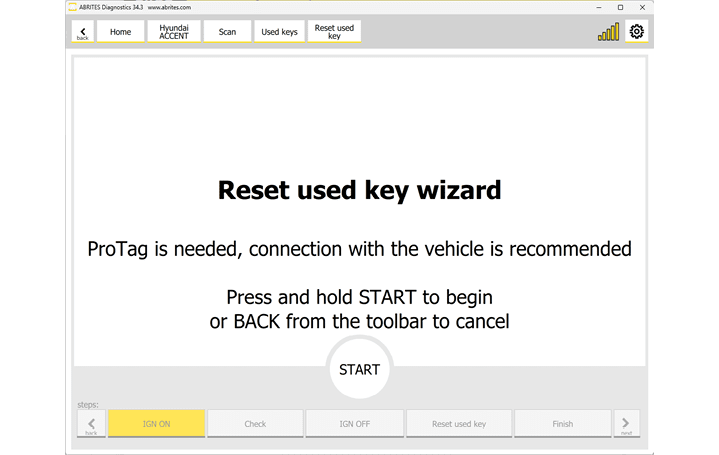Go to the previous step with the steps back arrow
The height and width of the screenshot is (455, 719).
(x=90, y=424)
